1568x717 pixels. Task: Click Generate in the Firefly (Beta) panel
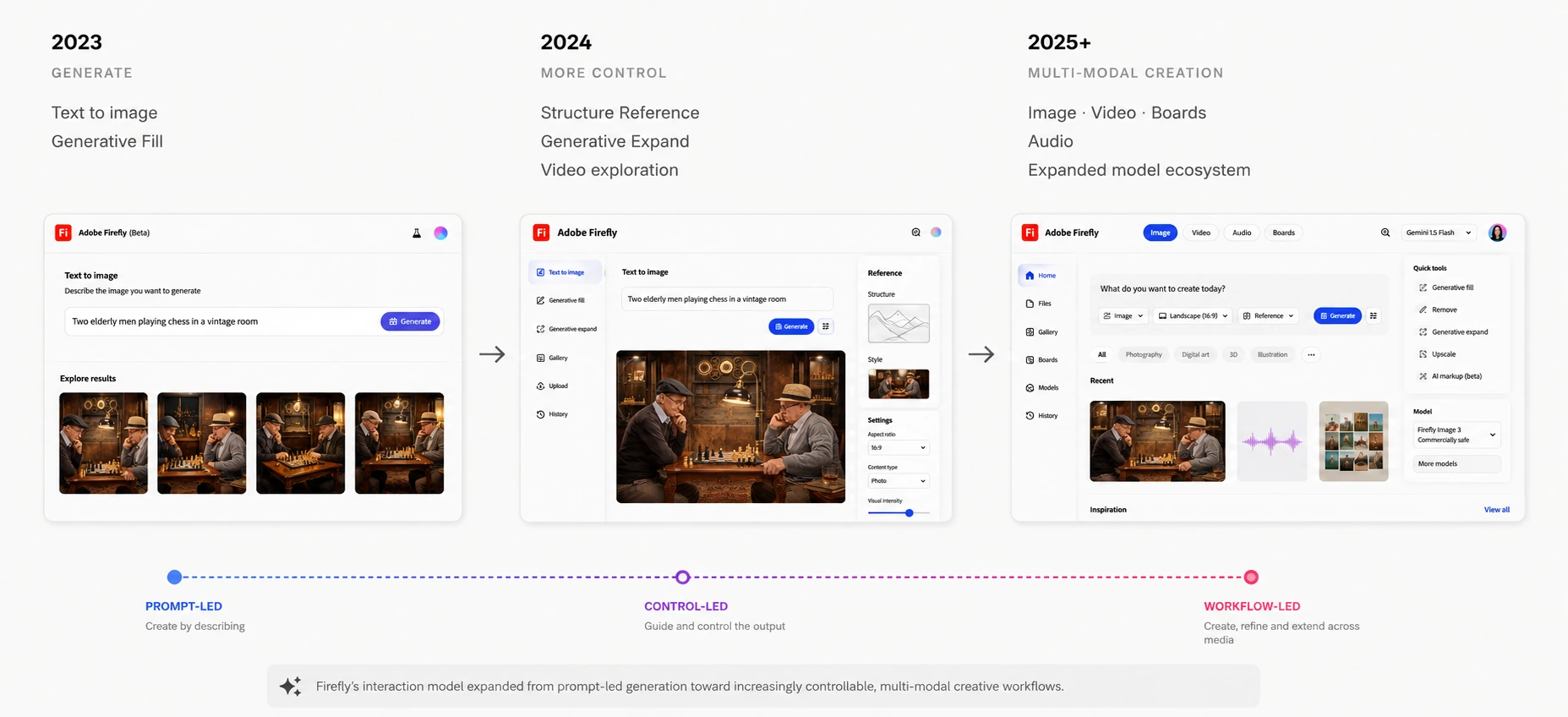(410, 321)
